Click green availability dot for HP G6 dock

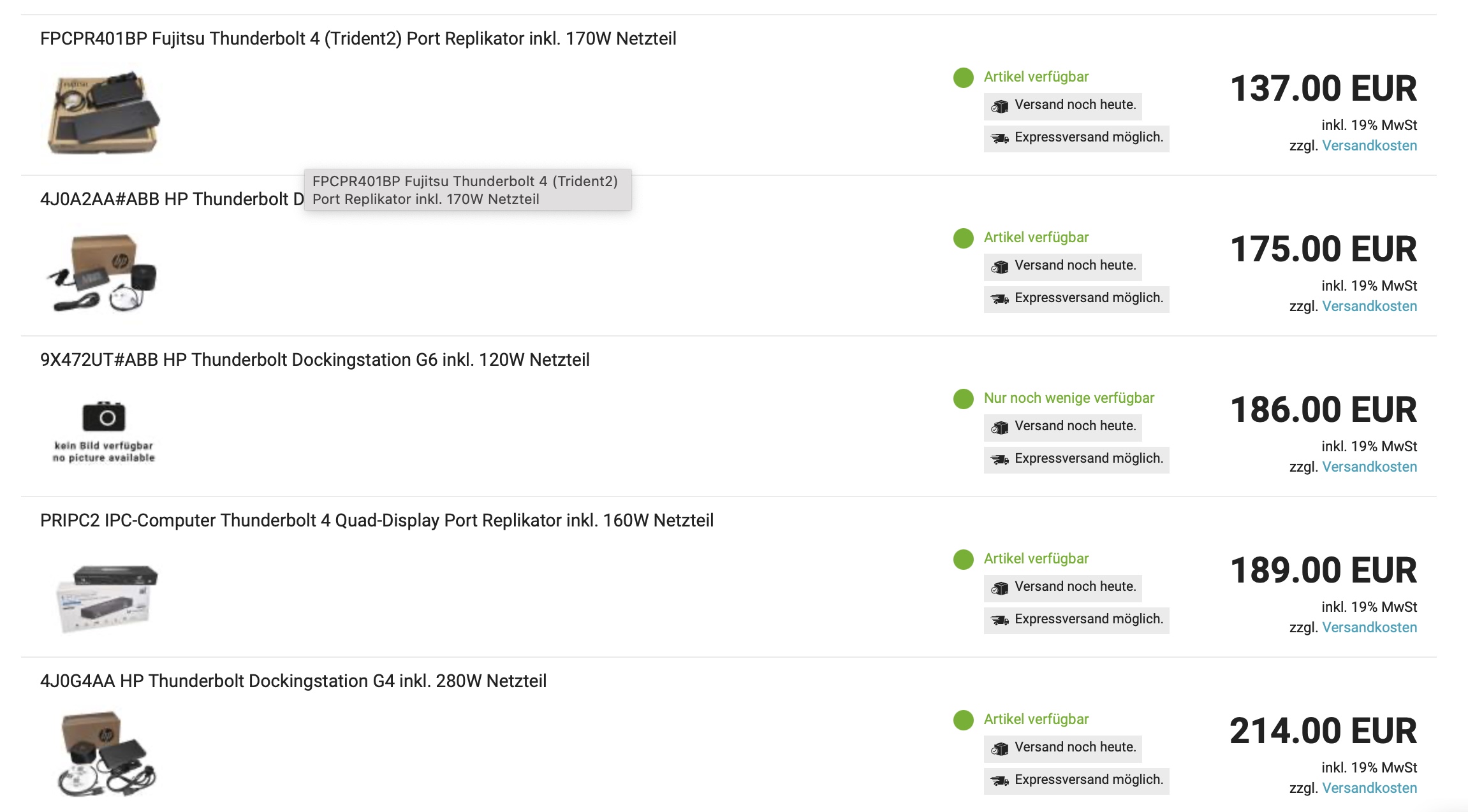963,399
